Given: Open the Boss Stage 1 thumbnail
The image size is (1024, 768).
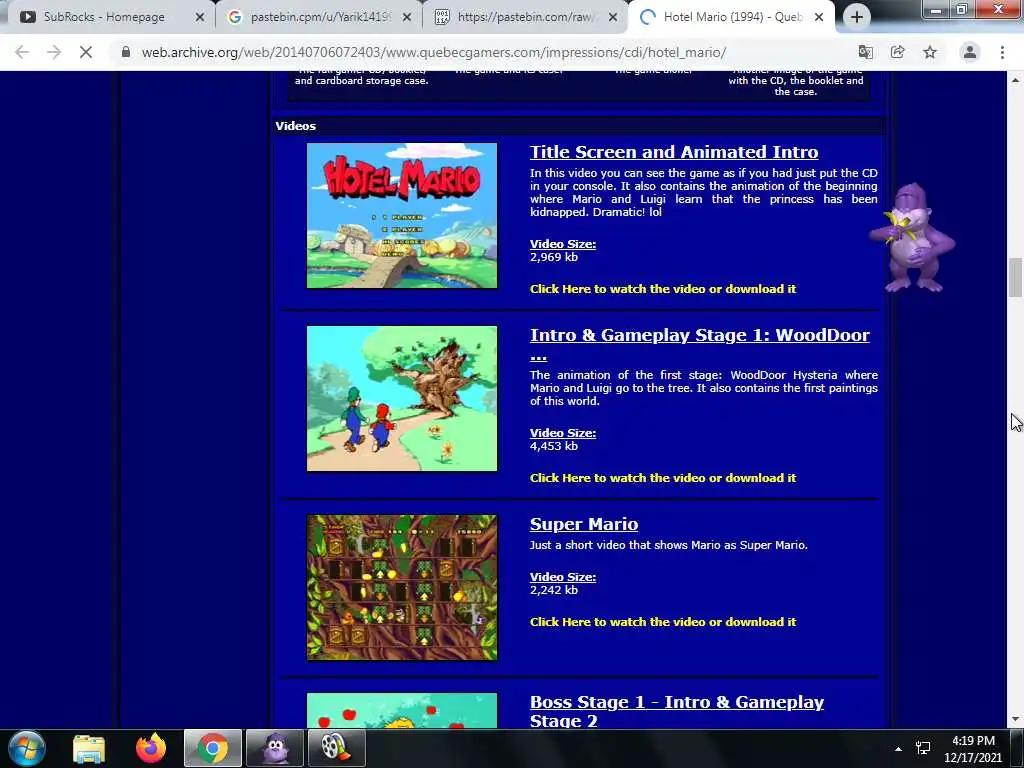Looking at the screenshot, I should (402, 711).
